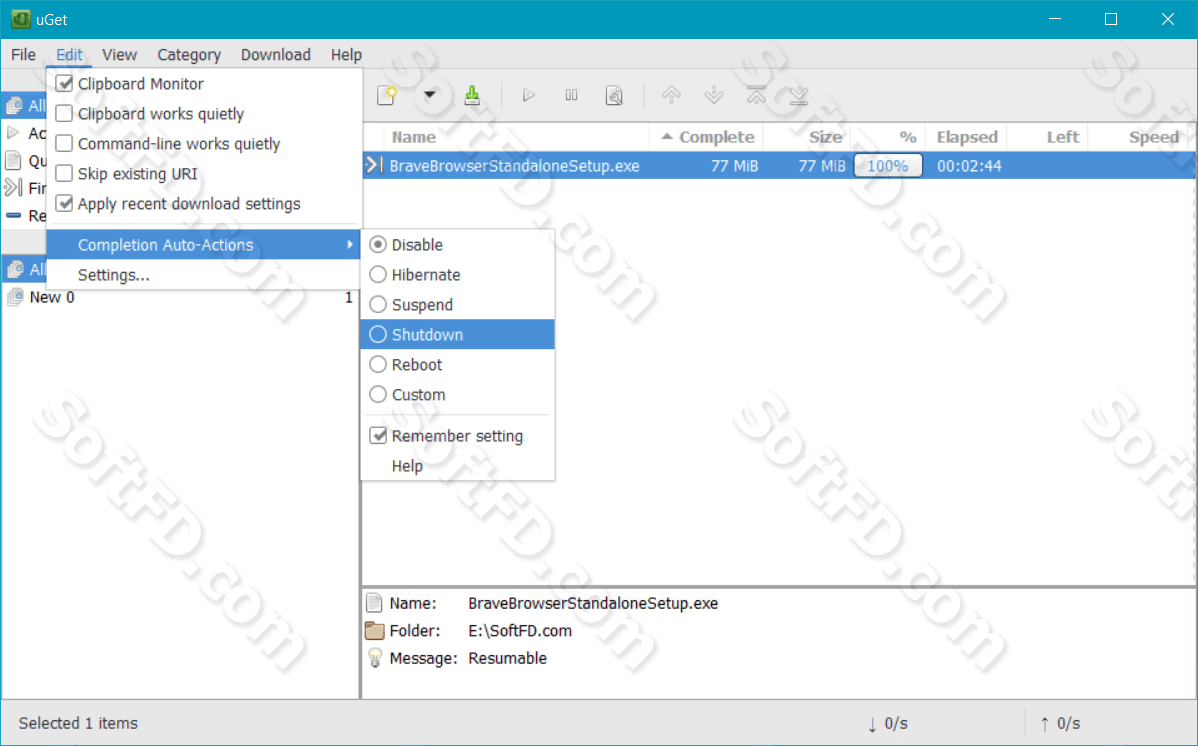Minimize the uGet window
1198x746 pixels.
[1055, 19]
